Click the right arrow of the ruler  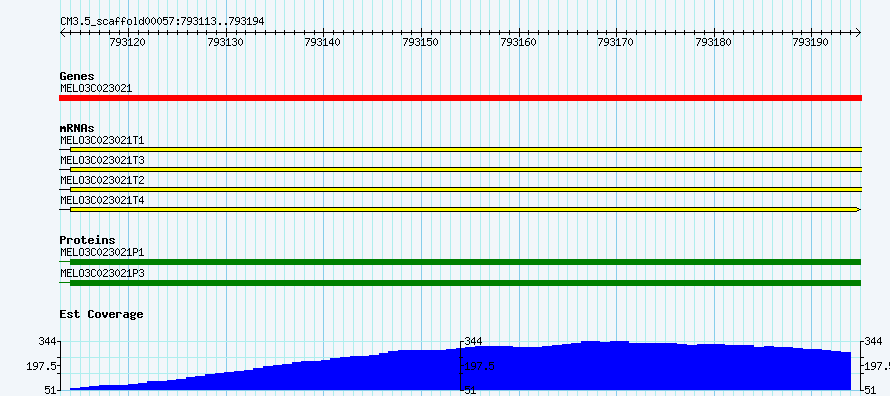(859, 32)
